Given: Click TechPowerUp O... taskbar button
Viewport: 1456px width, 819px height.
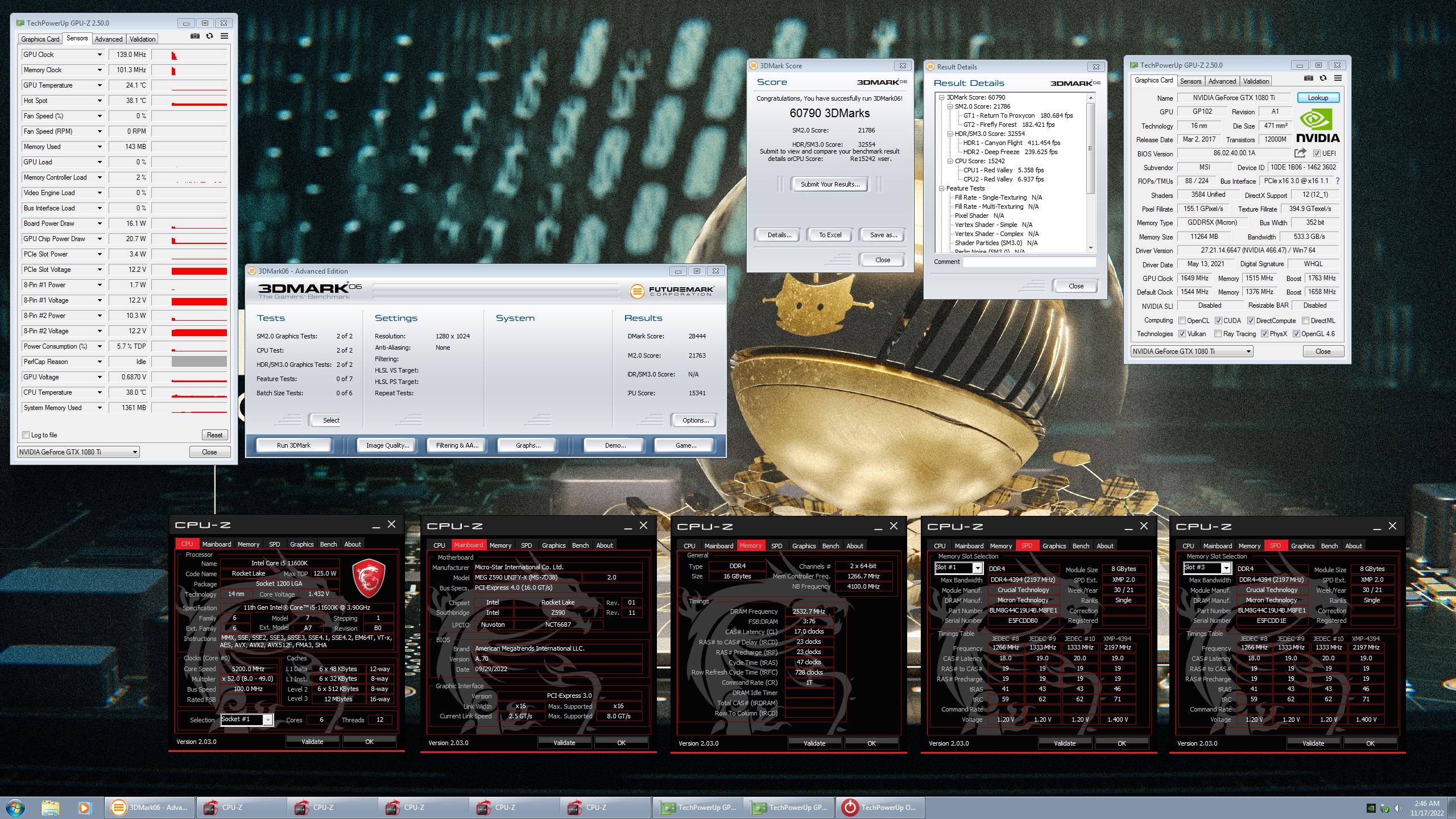Looking at the screenshot, I should [x=881, y=808].
